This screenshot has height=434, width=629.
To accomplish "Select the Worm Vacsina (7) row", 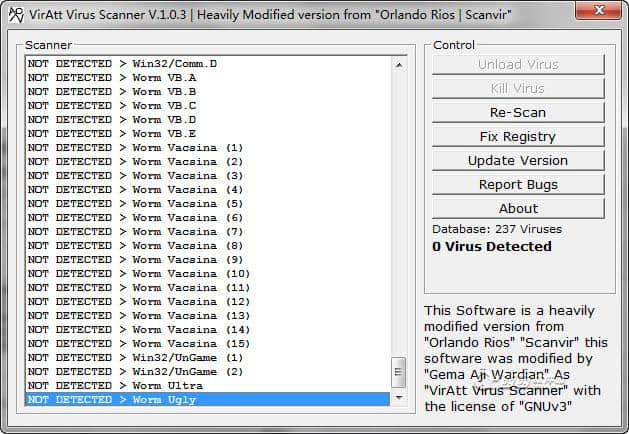I will click(x=208, y=232).
